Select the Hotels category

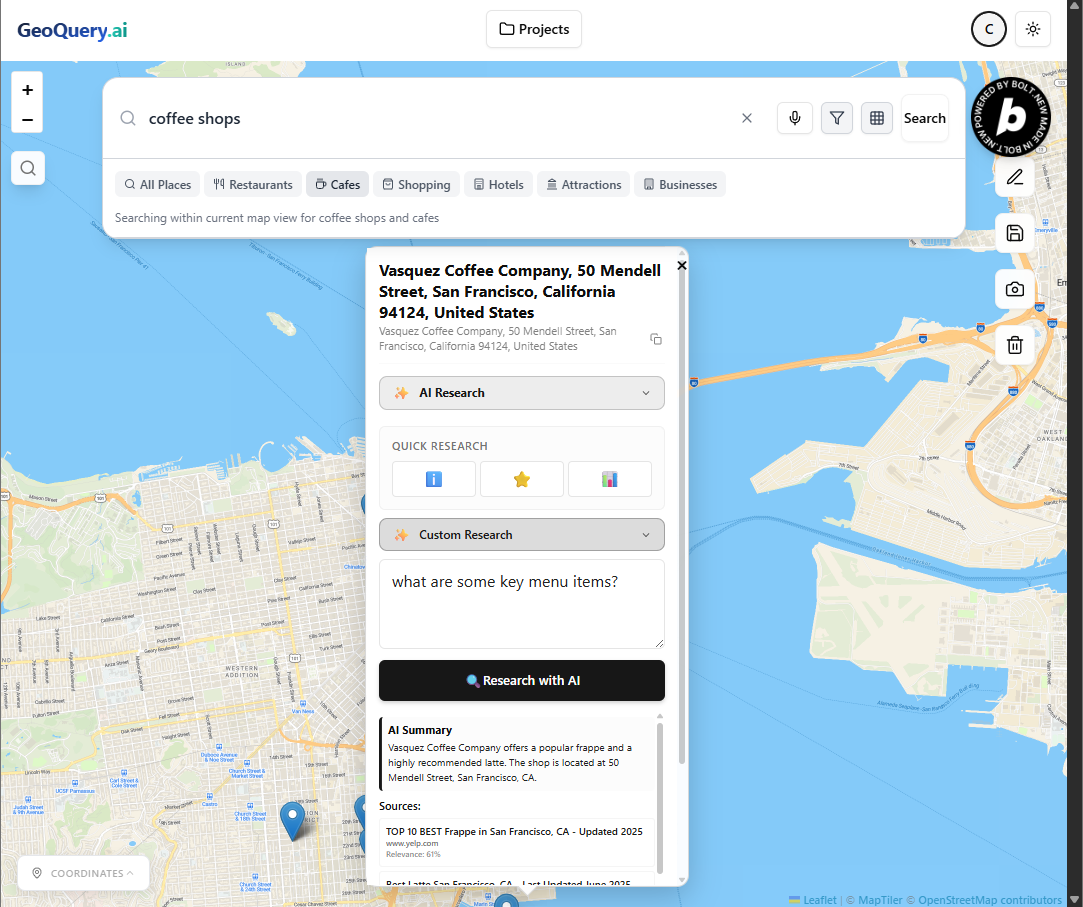(499, 184)
